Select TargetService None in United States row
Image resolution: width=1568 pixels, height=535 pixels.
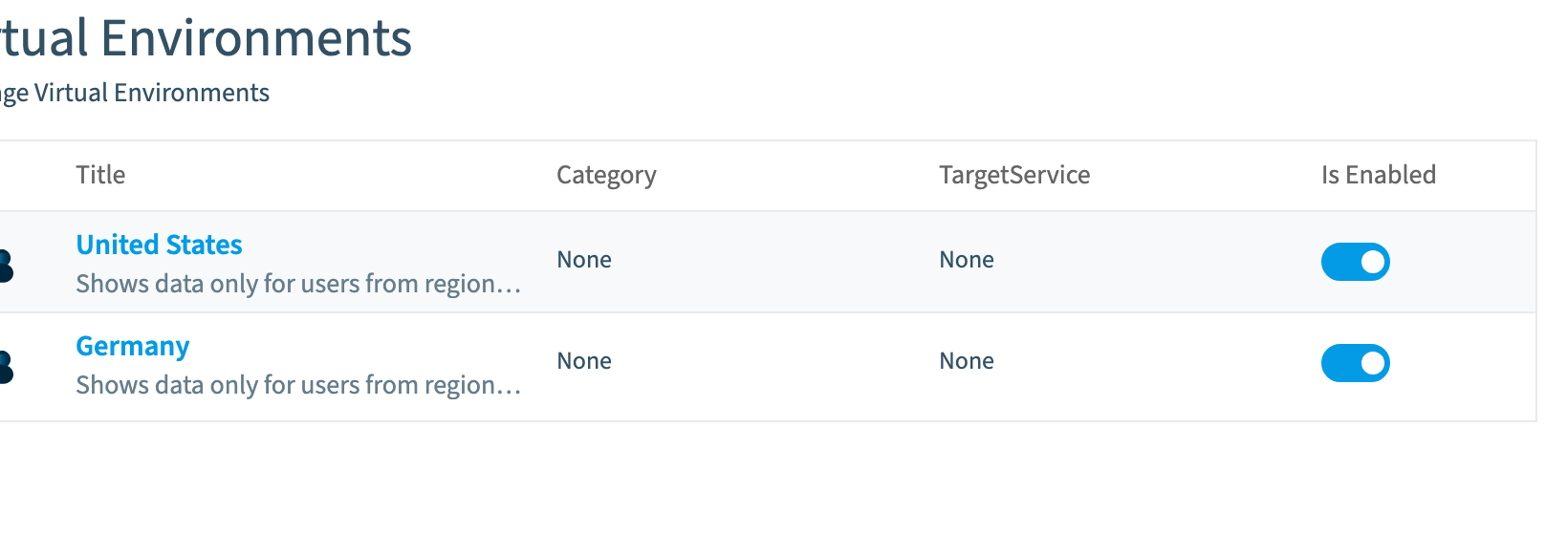coord(967,260)
